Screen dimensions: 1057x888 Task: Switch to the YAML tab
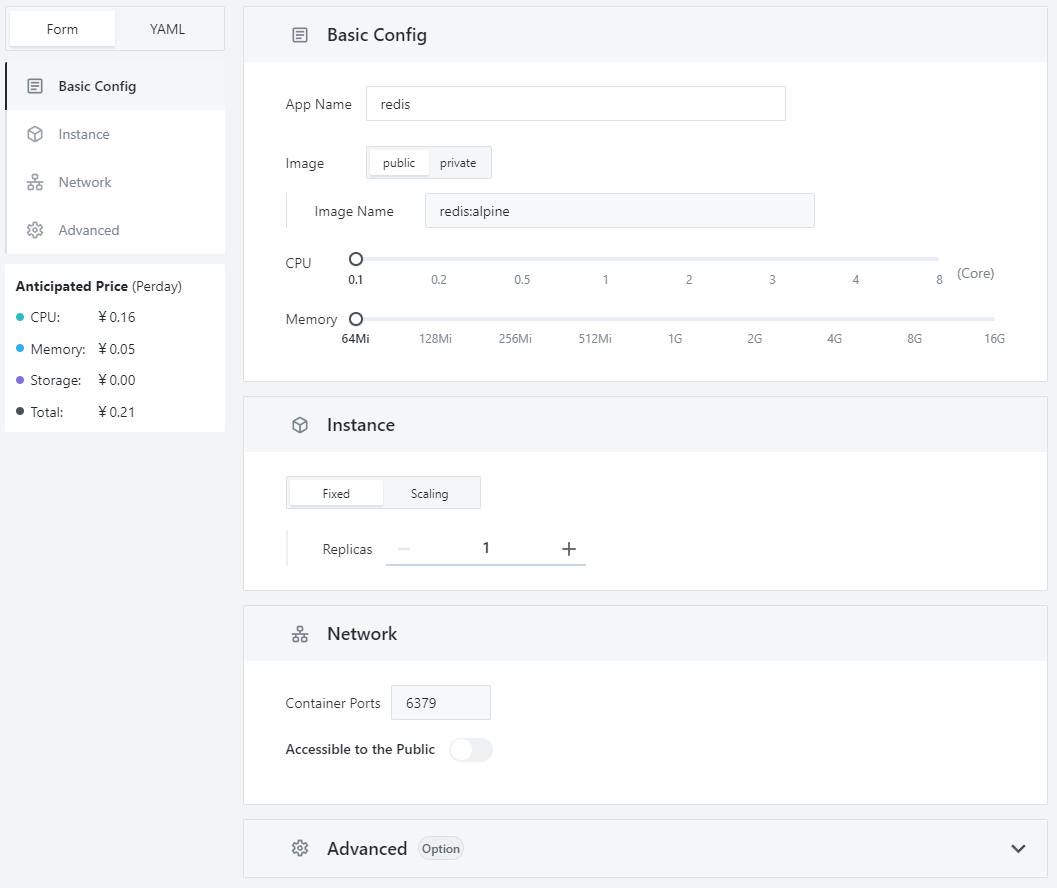click(x=167, y=29)
